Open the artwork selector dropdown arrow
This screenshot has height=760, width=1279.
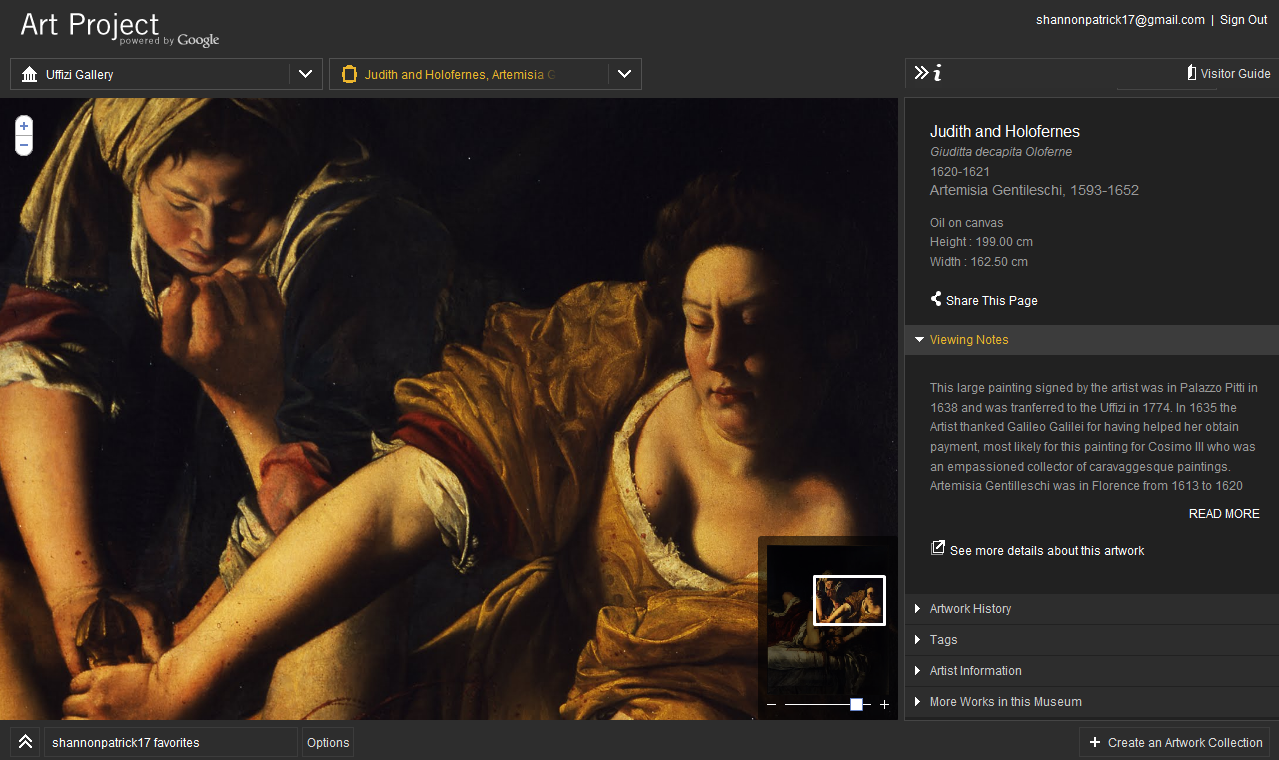624,74
